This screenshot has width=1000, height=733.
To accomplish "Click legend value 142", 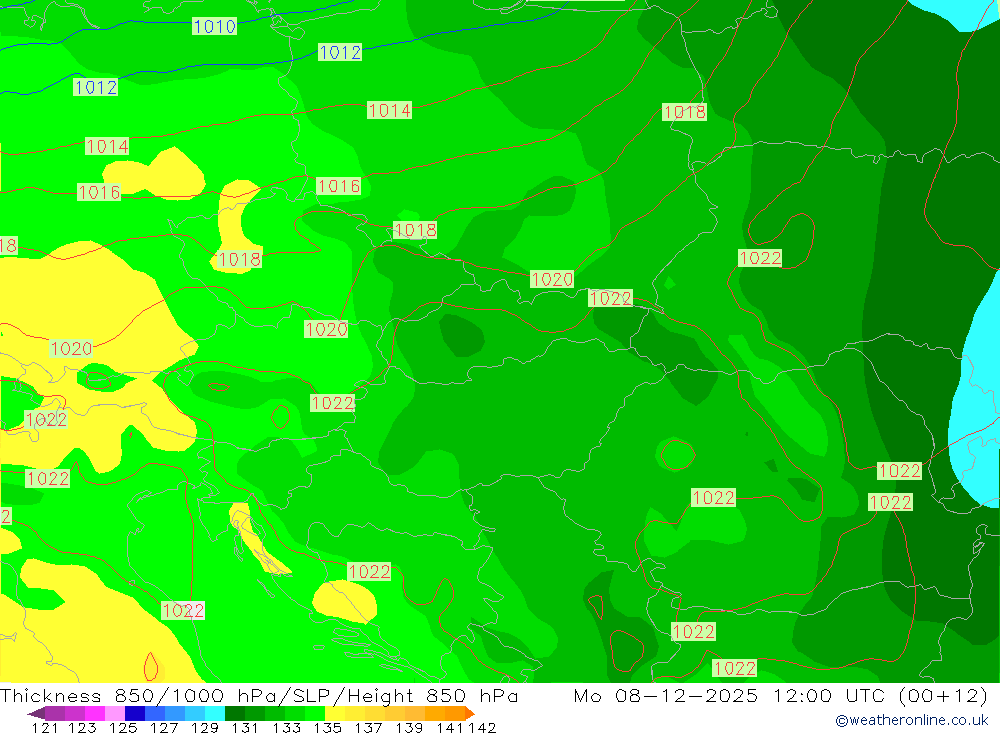I will pos(482,727).
